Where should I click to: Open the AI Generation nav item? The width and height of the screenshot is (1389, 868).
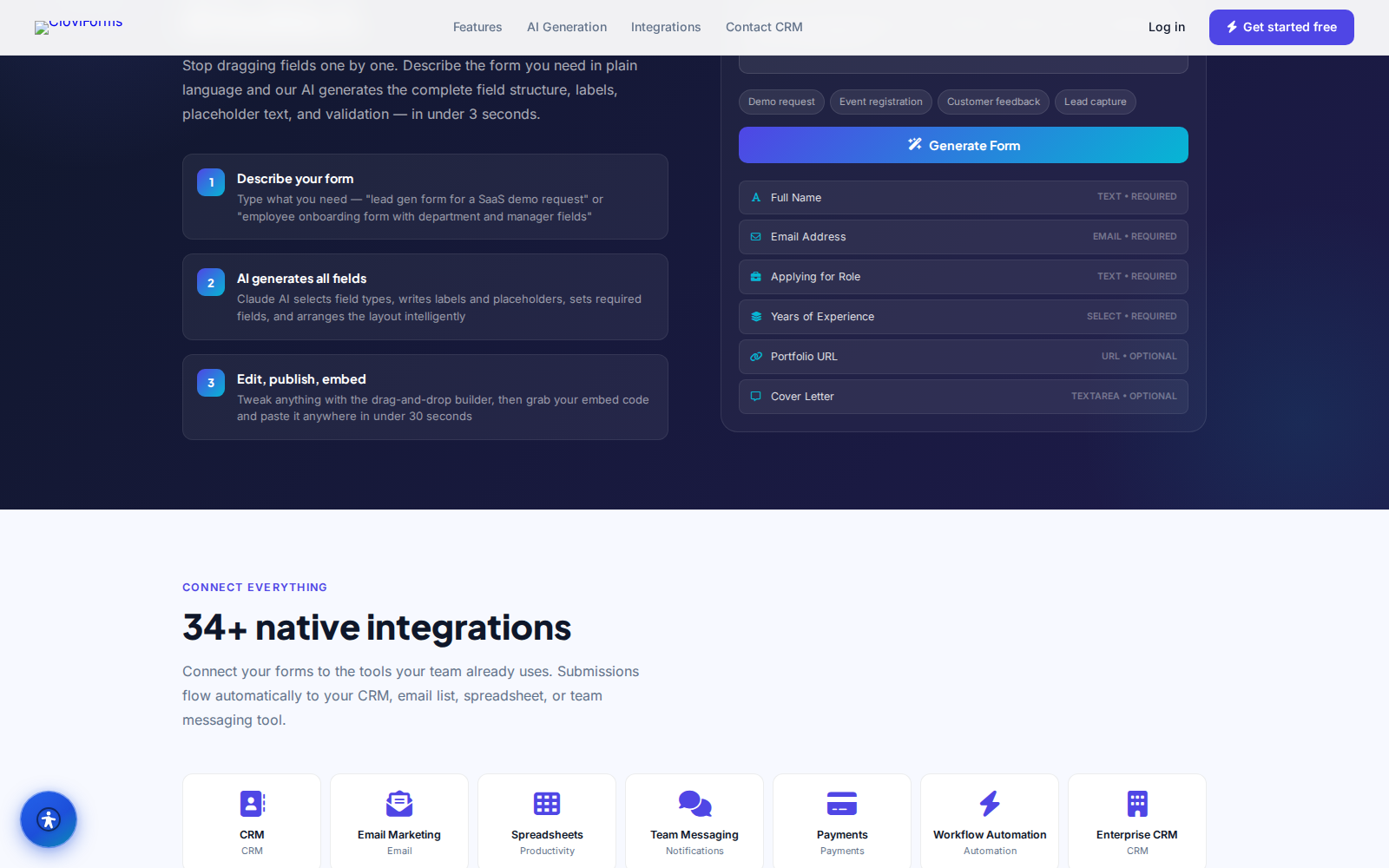pos(567,27)
